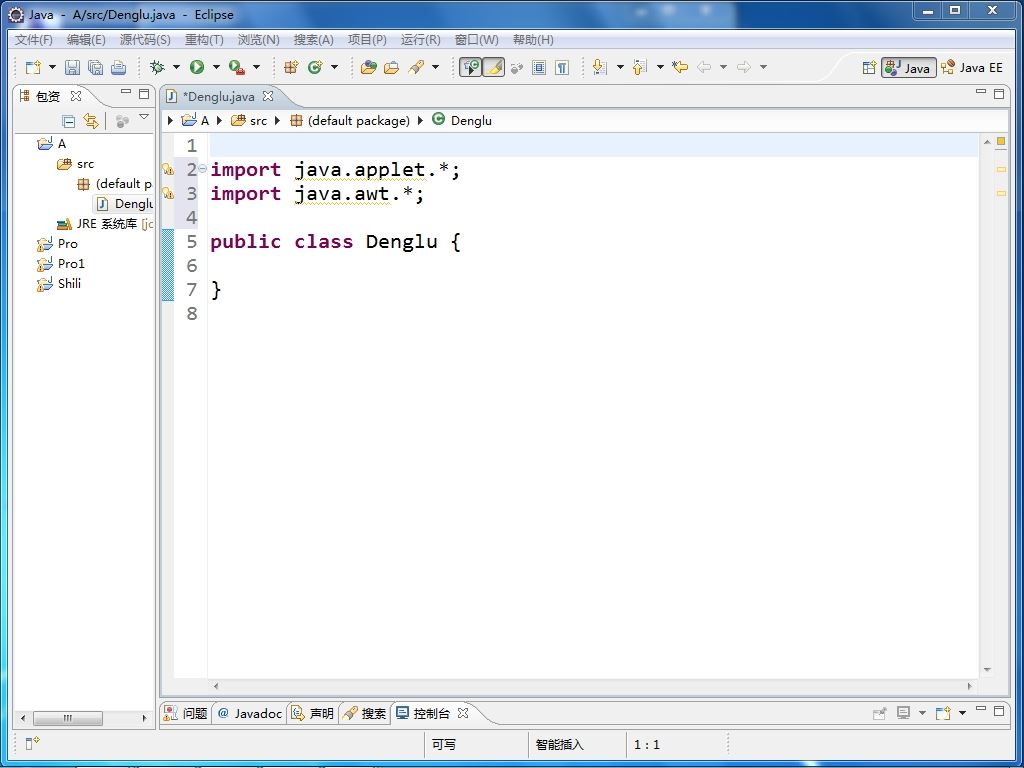Click the Open Console icon

[942, 713]
